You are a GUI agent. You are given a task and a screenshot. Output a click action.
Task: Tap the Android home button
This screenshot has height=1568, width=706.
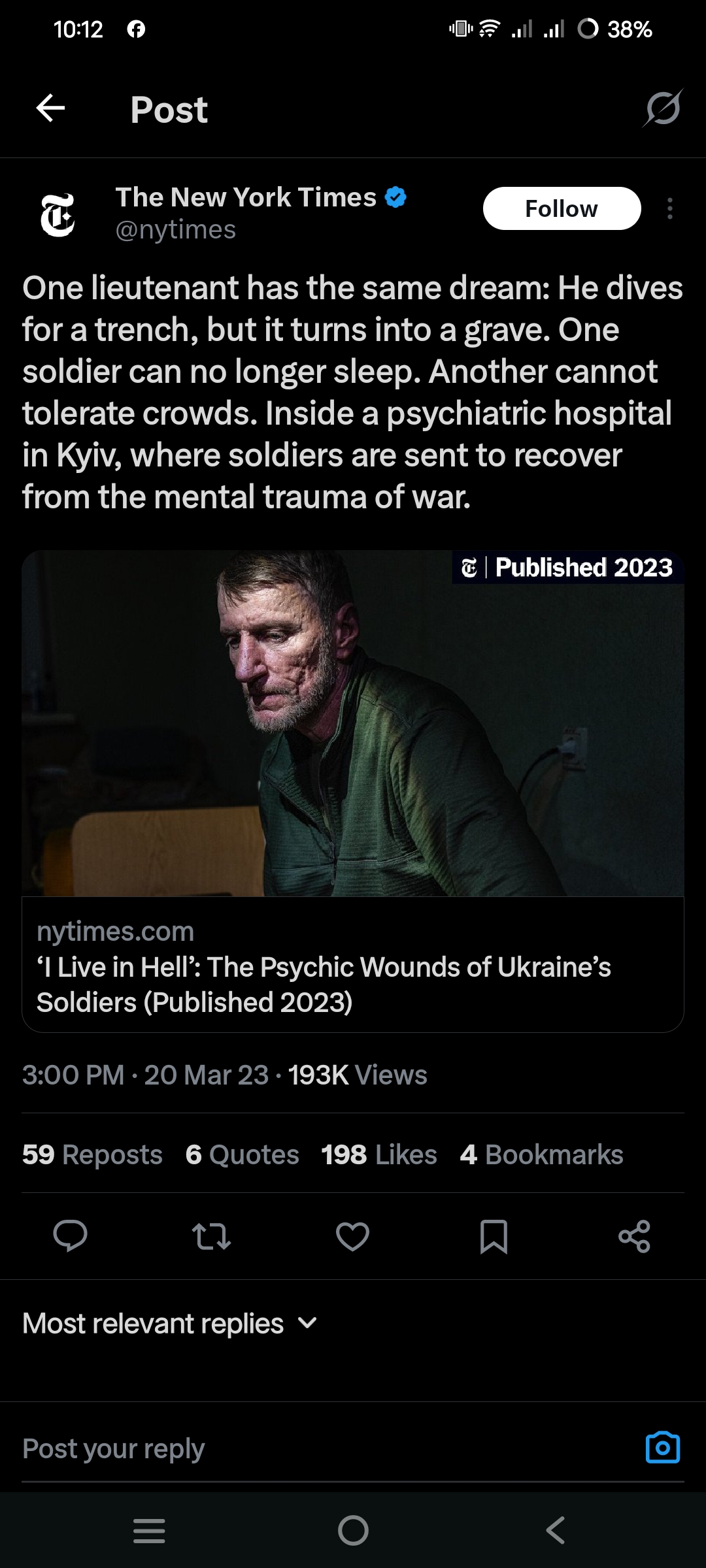click(x=353, y=1530)
